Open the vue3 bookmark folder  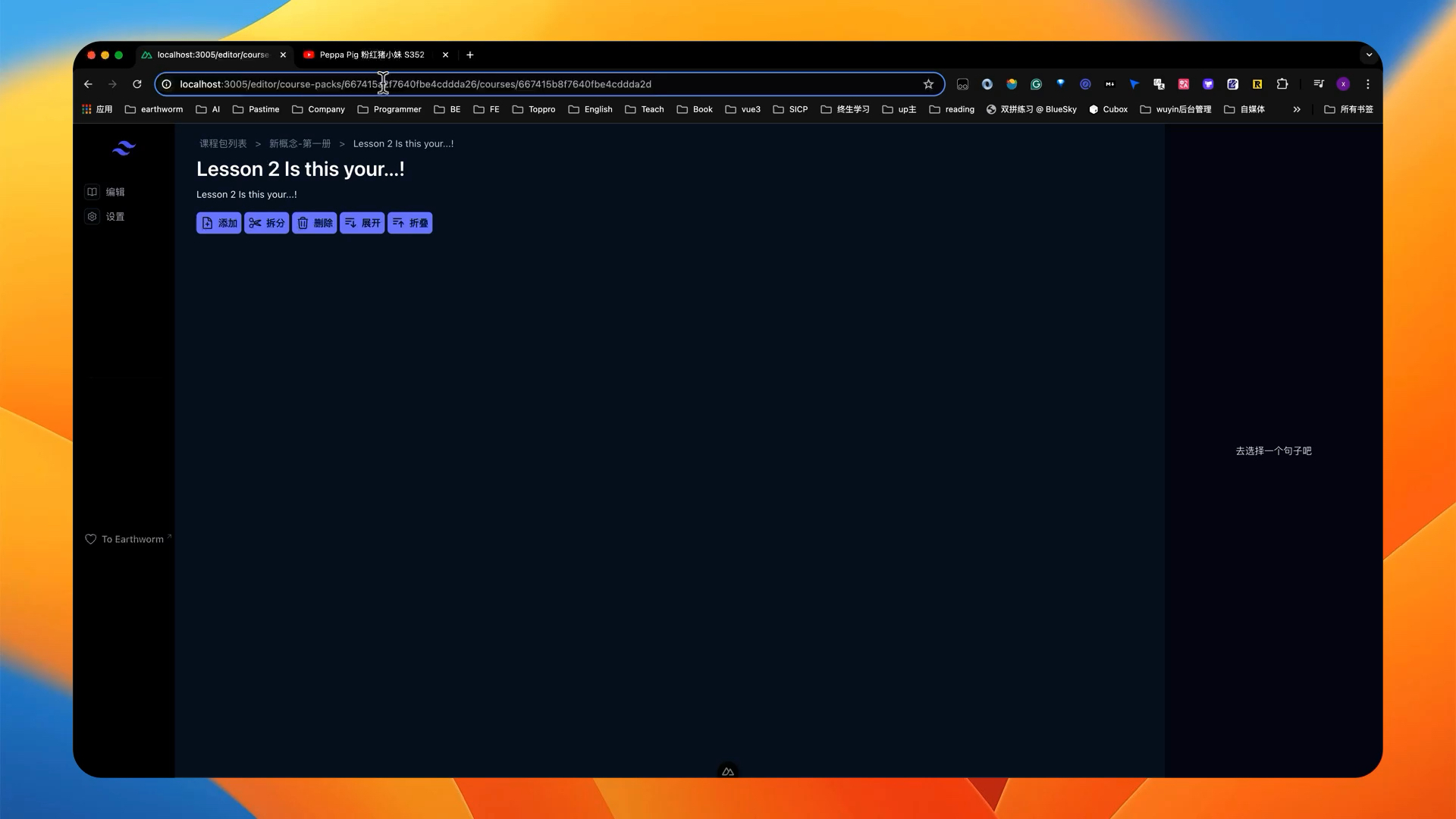coord(743,109)
